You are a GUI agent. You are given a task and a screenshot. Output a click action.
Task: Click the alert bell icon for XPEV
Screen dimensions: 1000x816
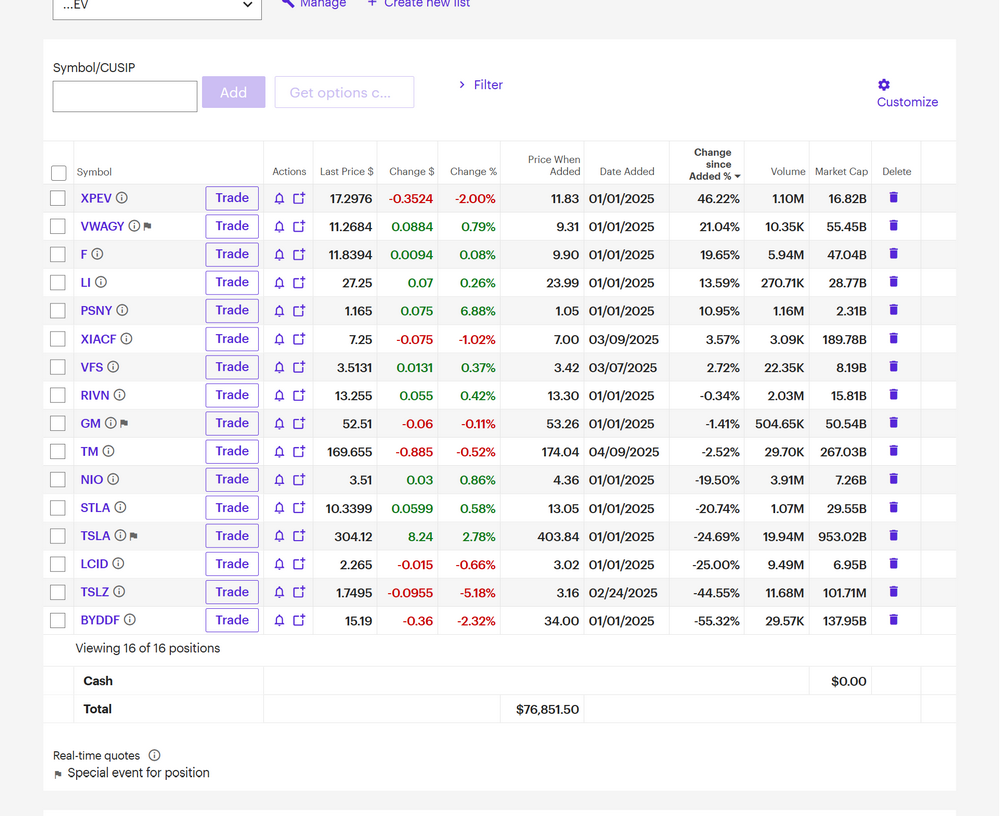coord(279,199)
